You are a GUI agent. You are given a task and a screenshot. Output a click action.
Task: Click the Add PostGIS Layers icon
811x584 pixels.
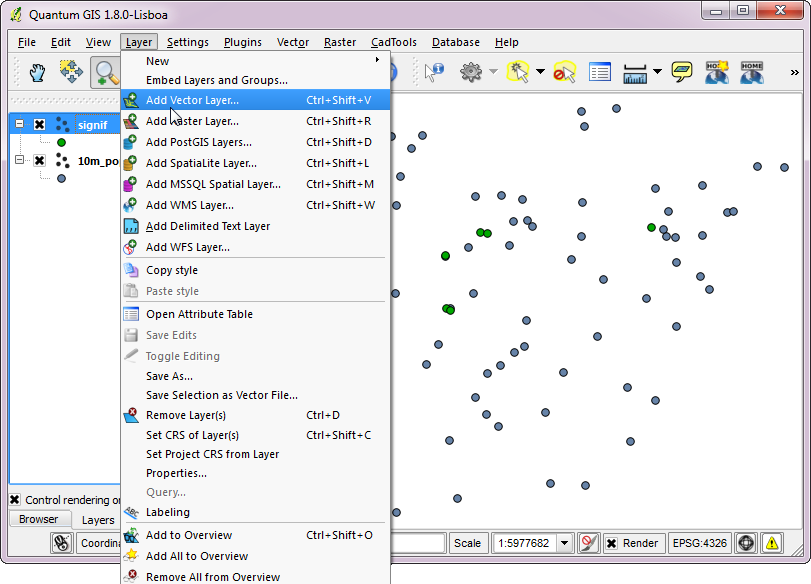130,142
